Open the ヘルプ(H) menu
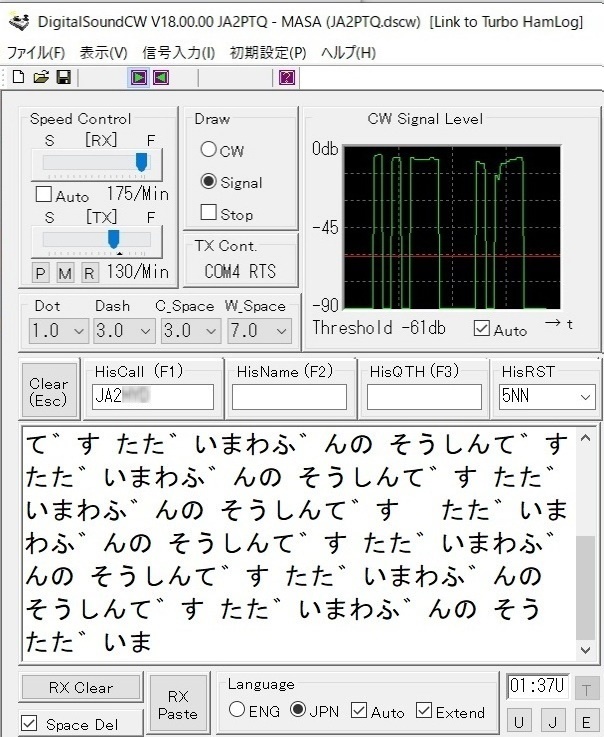 click(x=348, y=53)
